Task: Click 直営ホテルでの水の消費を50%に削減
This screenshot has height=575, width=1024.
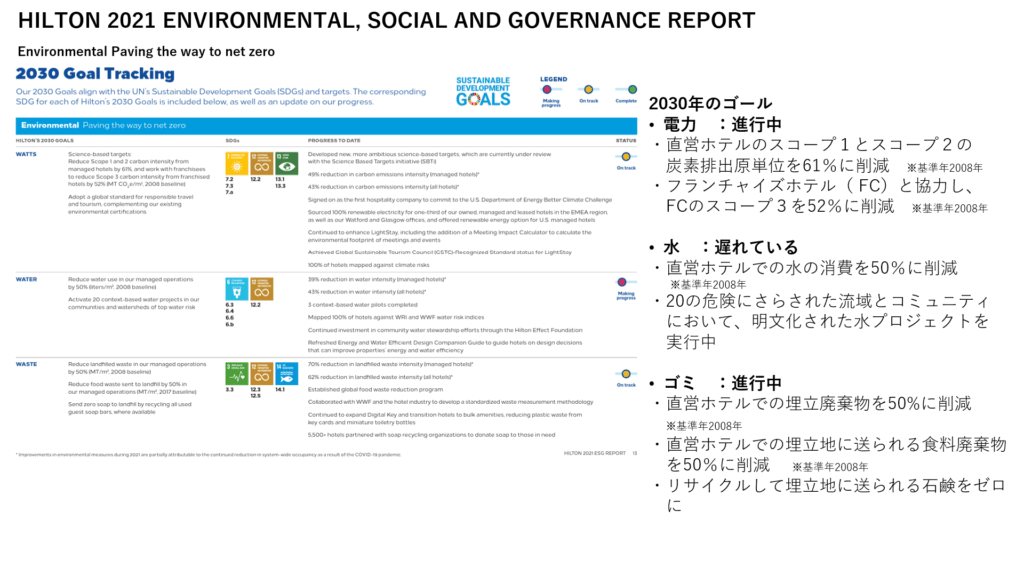Action: pos(812,268)
